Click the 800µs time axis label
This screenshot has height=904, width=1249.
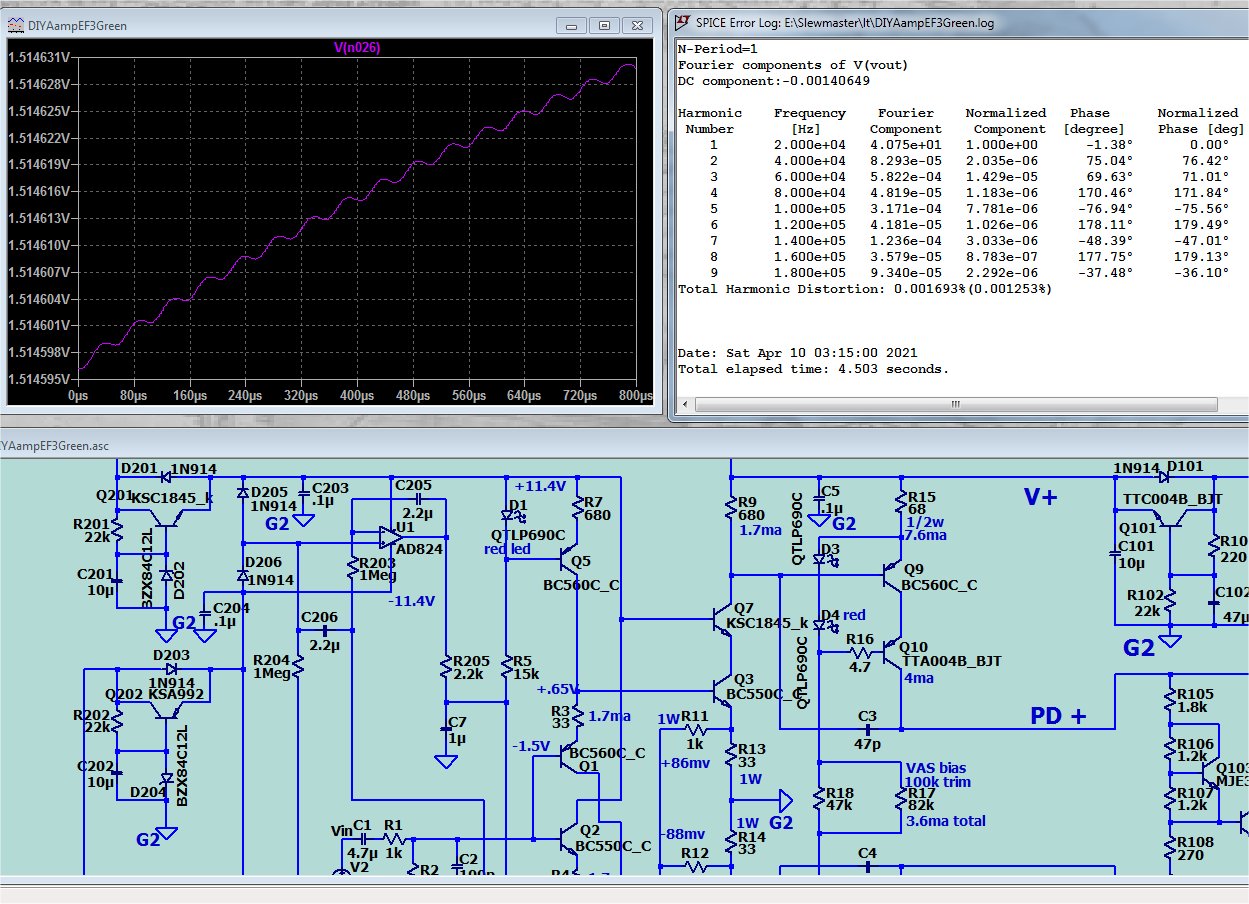(636, 396)
